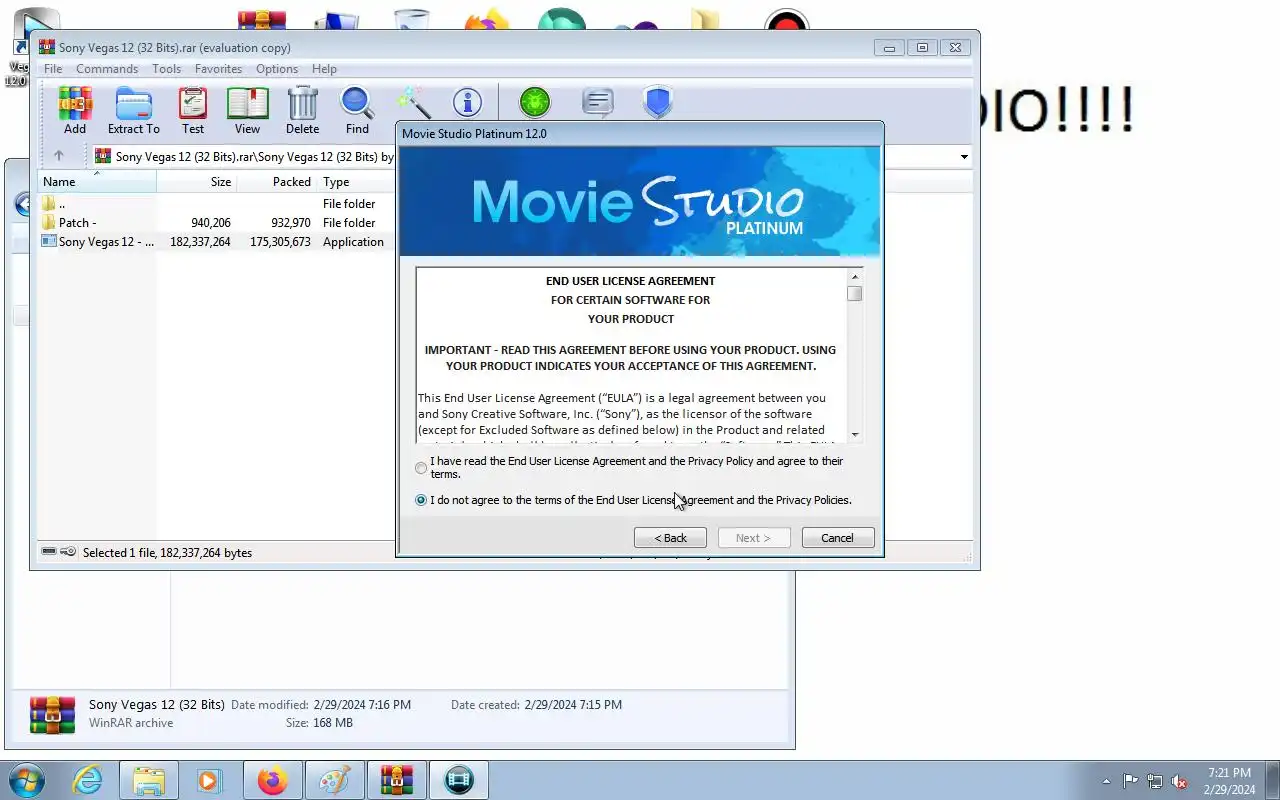Select the 'Sony Vegas 12 -' application row
The height and width of the screenshot is (800, 1280).
click(x=217, y=242)
